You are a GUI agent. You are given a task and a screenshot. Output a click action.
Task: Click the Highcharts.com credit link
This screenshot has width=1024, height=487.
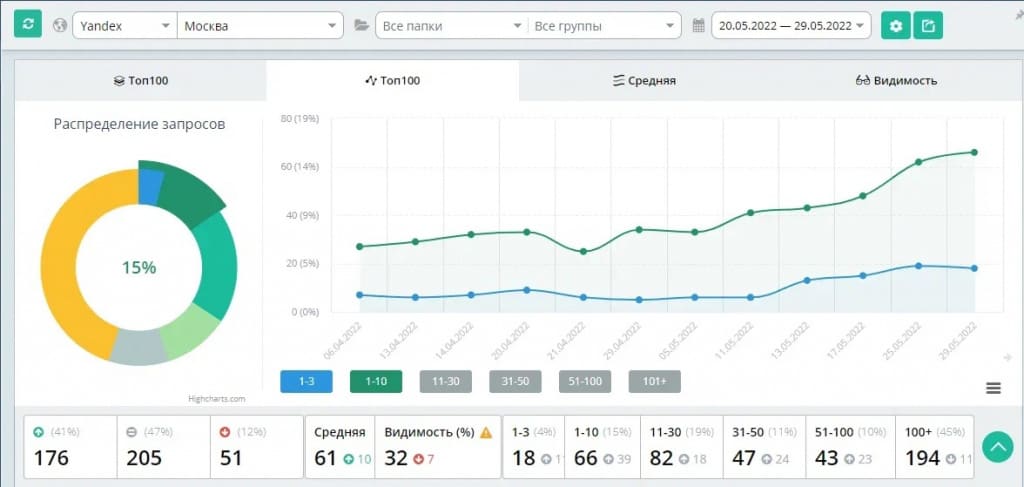pyautogui.click(x=216, y=399)
